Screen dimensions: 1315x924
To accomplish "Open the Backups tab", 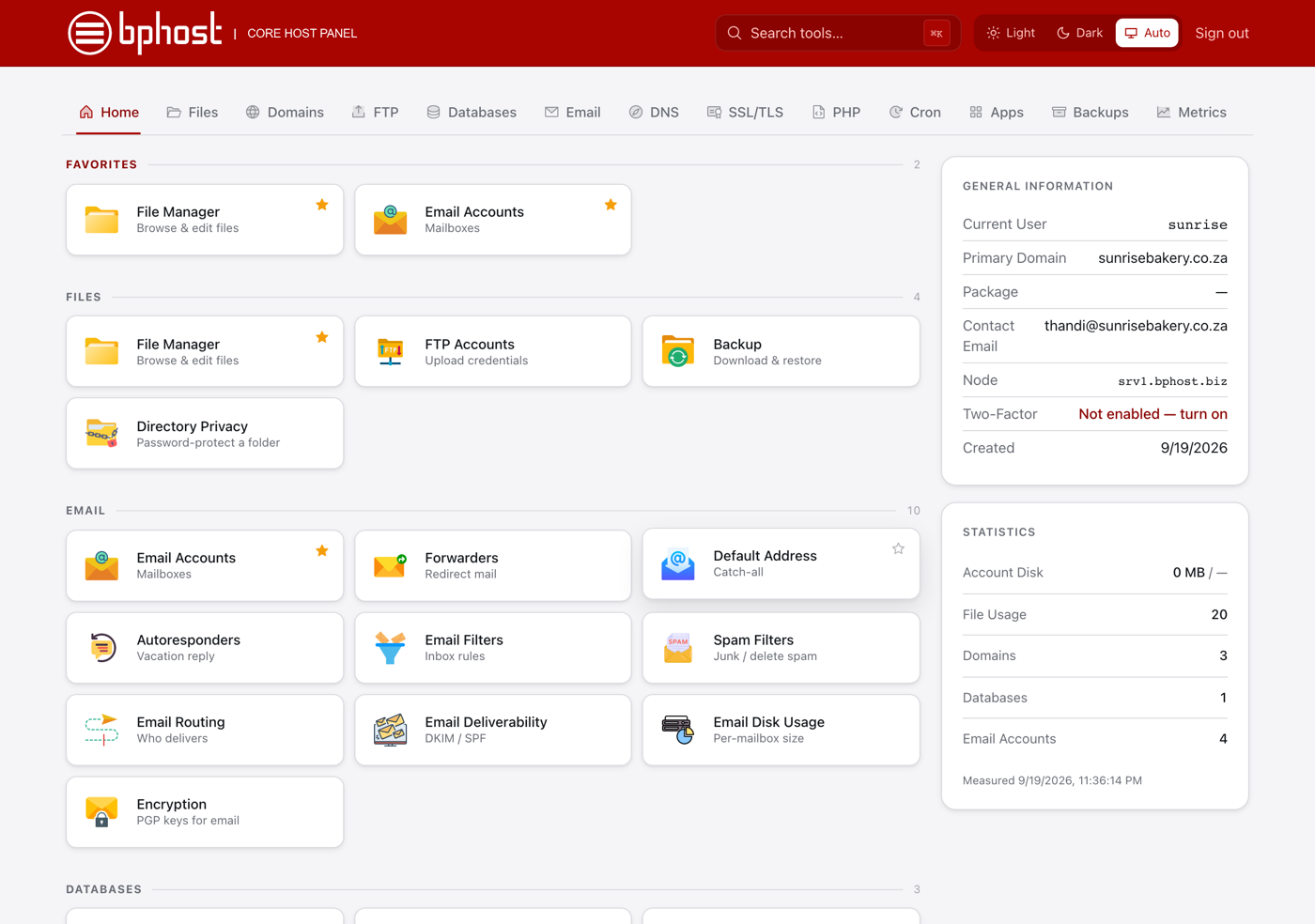I will point(1091,113).
